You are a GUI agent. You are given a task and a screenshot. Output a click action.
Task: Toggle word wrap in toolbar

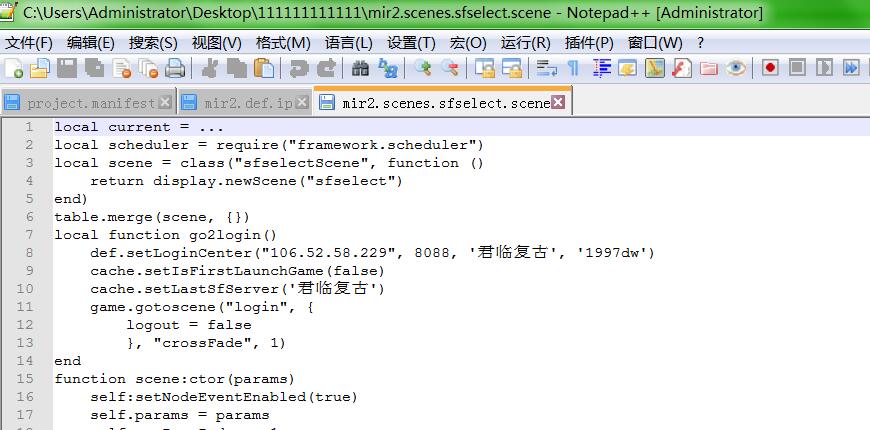546,68
